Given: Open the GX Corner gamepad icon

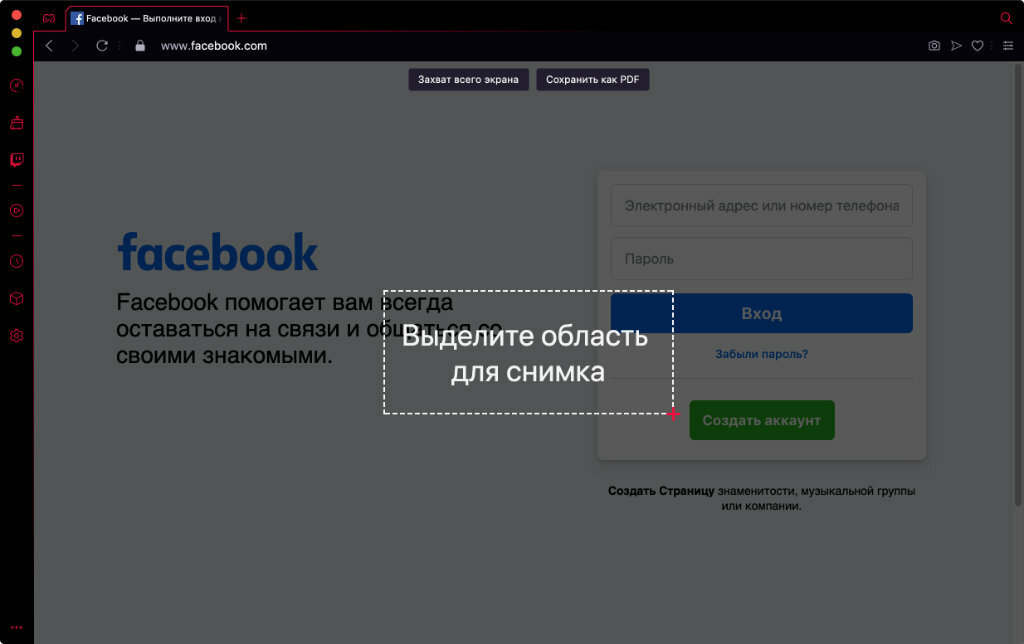Looking at the screenshot, I should tap(49, 18).
